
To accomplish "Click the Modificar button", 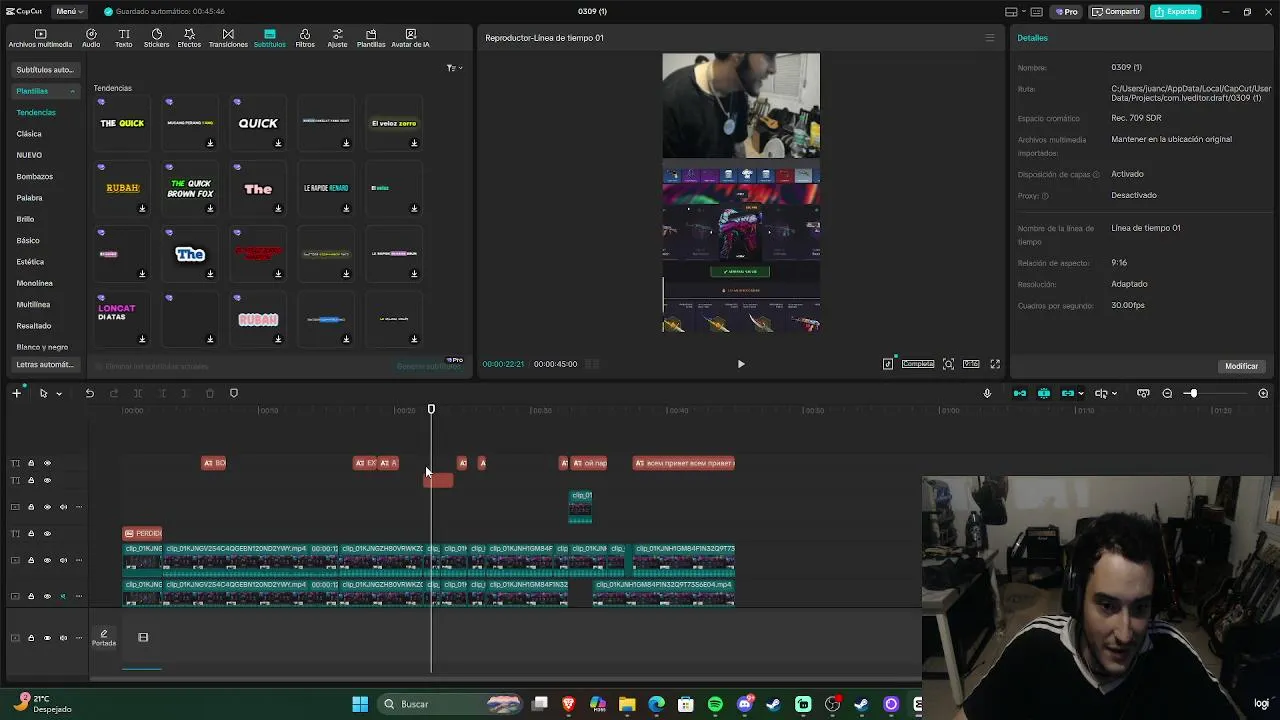I will pos(1241,366).
